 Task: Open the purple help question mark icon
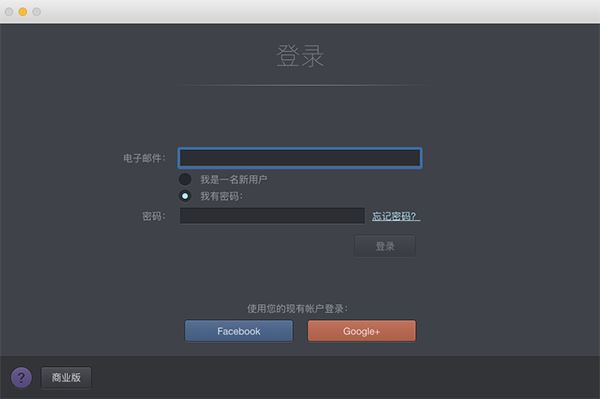[x=21, y=378]
